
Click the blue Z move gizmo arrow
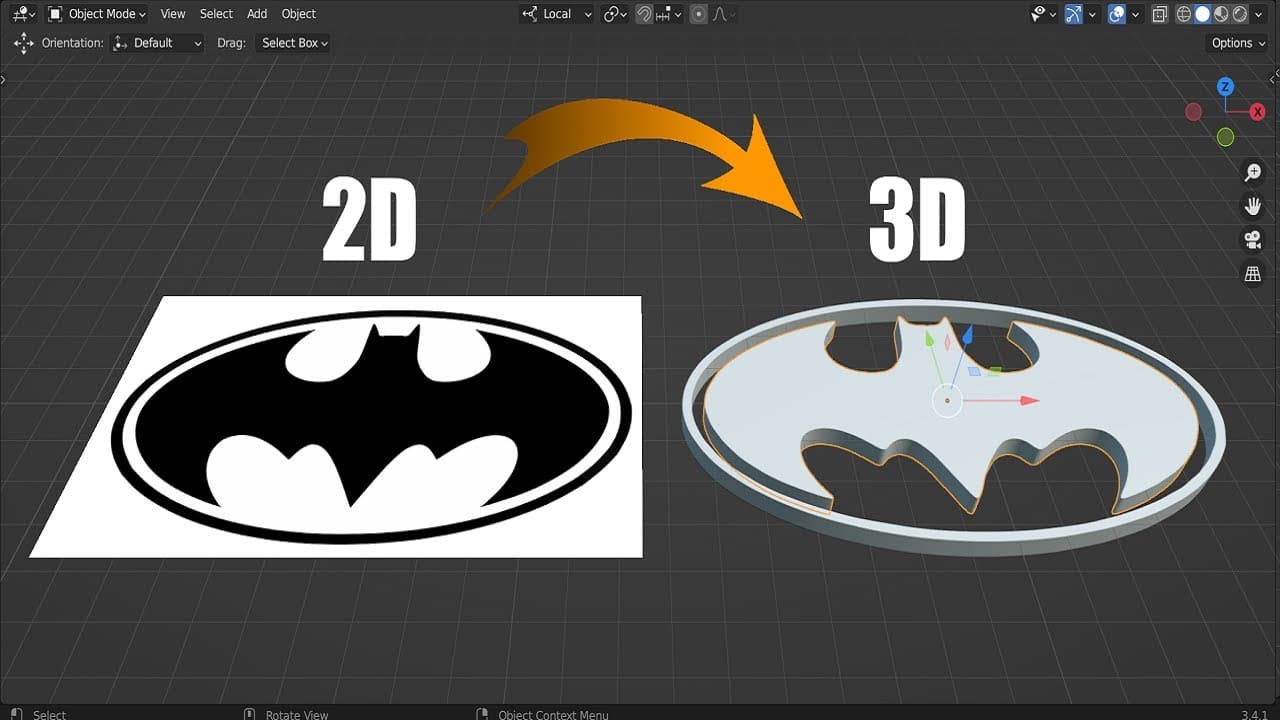point(968,335)
